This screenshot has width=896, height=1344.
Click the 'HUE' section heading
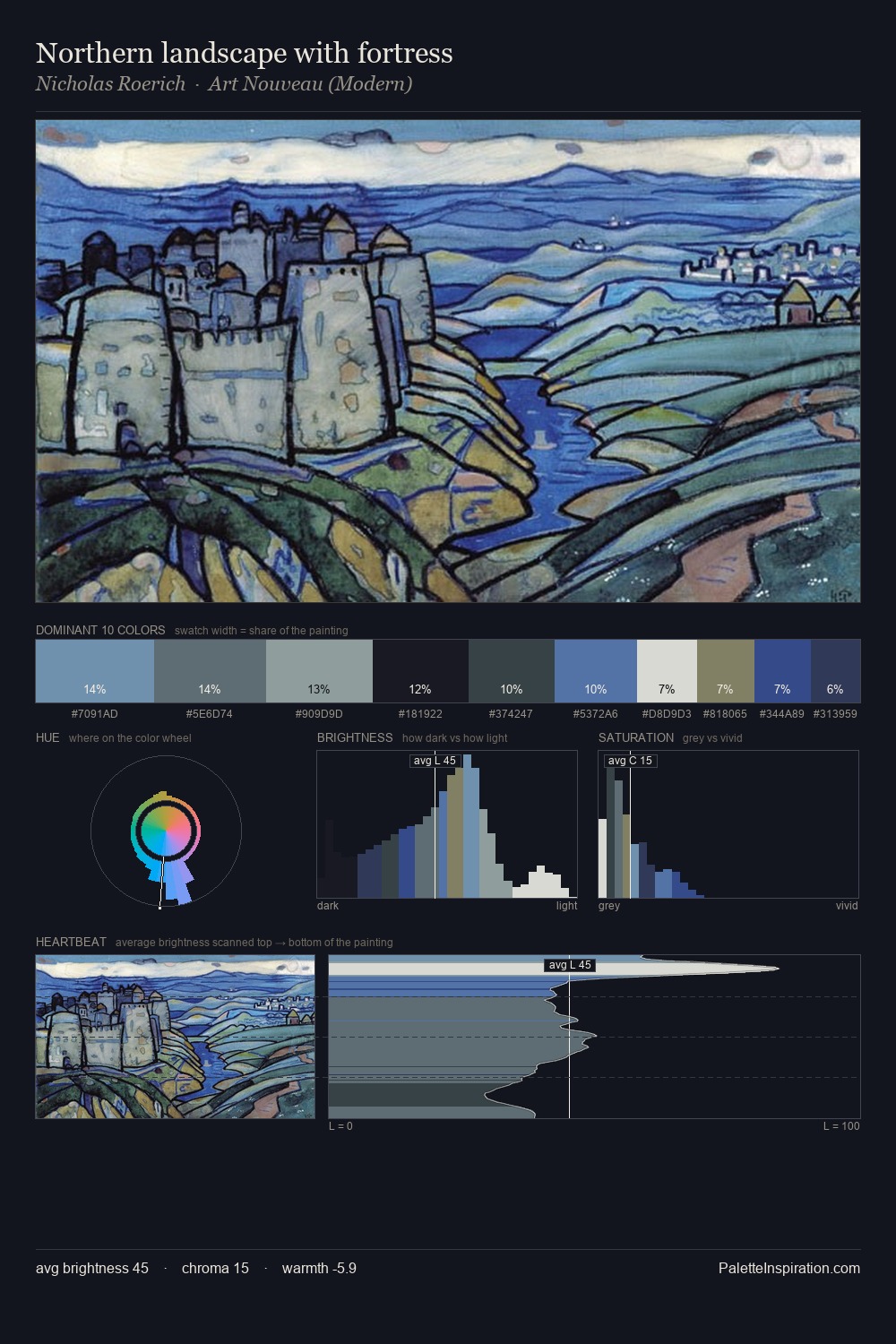pos(47,737)
